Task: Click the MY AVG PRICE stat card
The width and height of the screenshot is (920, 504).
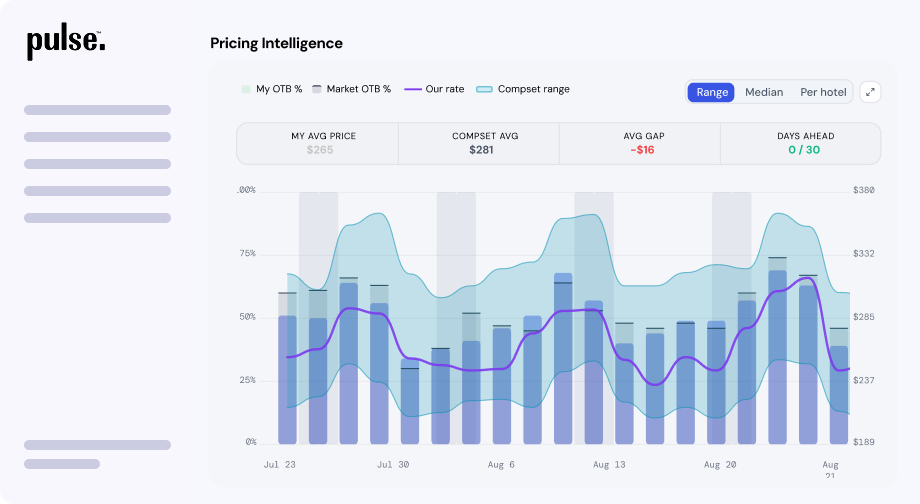Action: 317,143
